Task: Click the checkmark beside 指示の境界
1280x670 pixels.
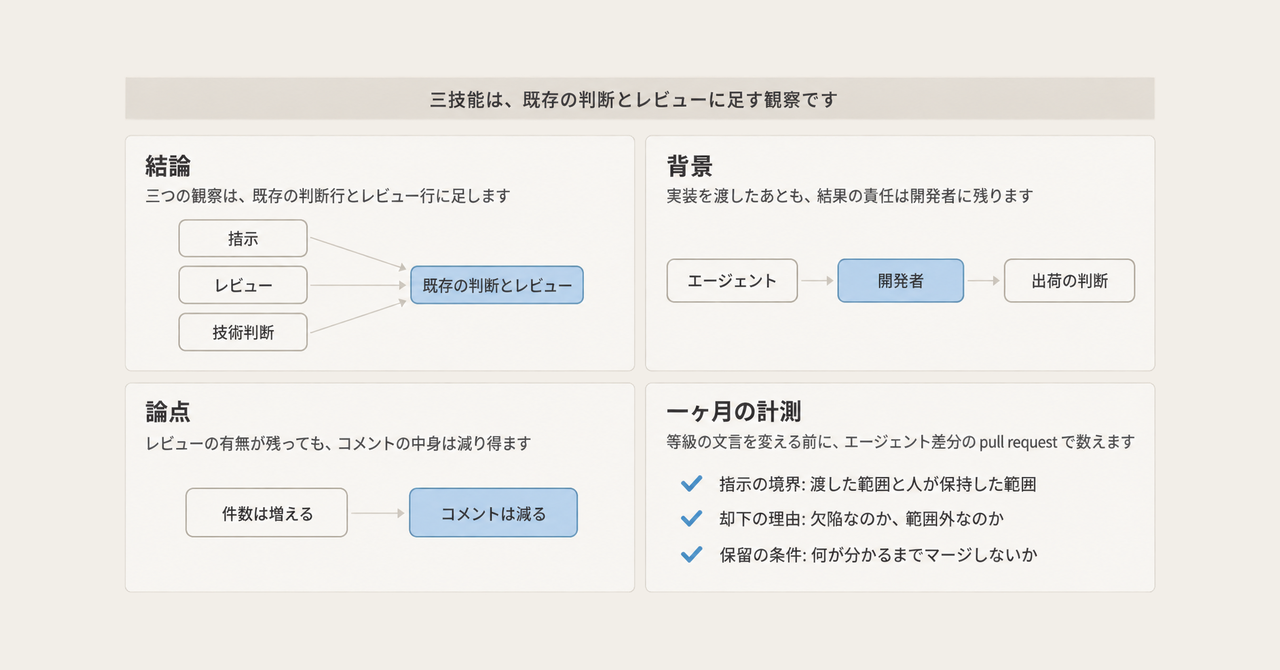Action: coord(690,483)
